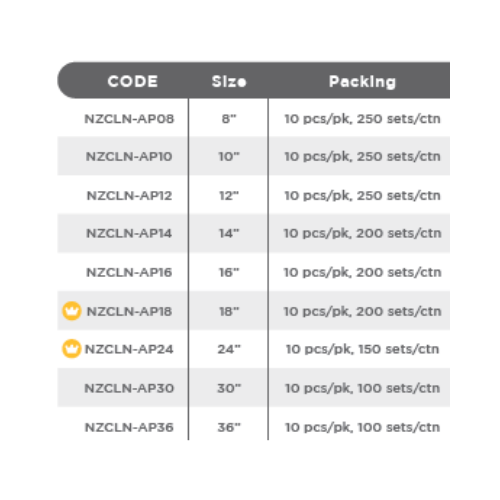
Task: Click product code NZCLN-AP30
Action: click(x=129, y=388)
